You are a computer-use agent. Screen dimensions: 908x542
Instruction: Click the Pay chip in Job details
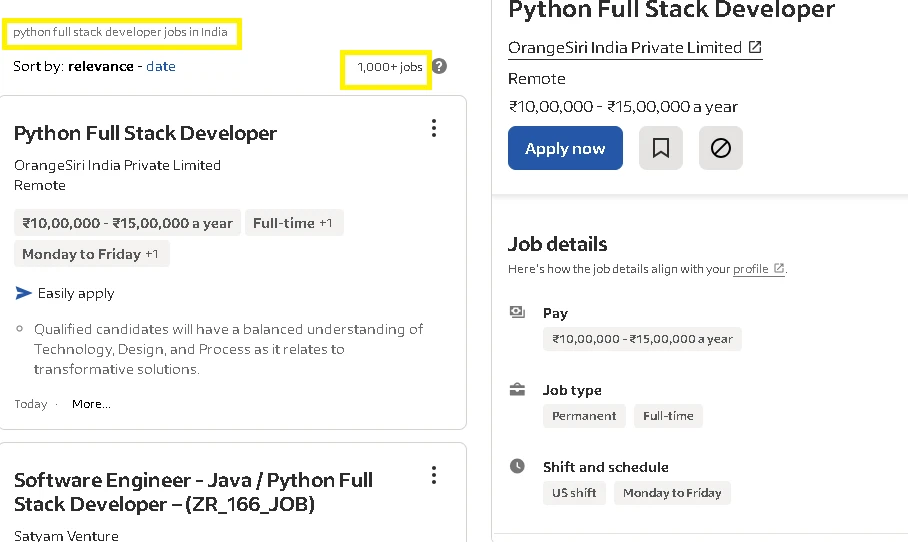point(642,339)
